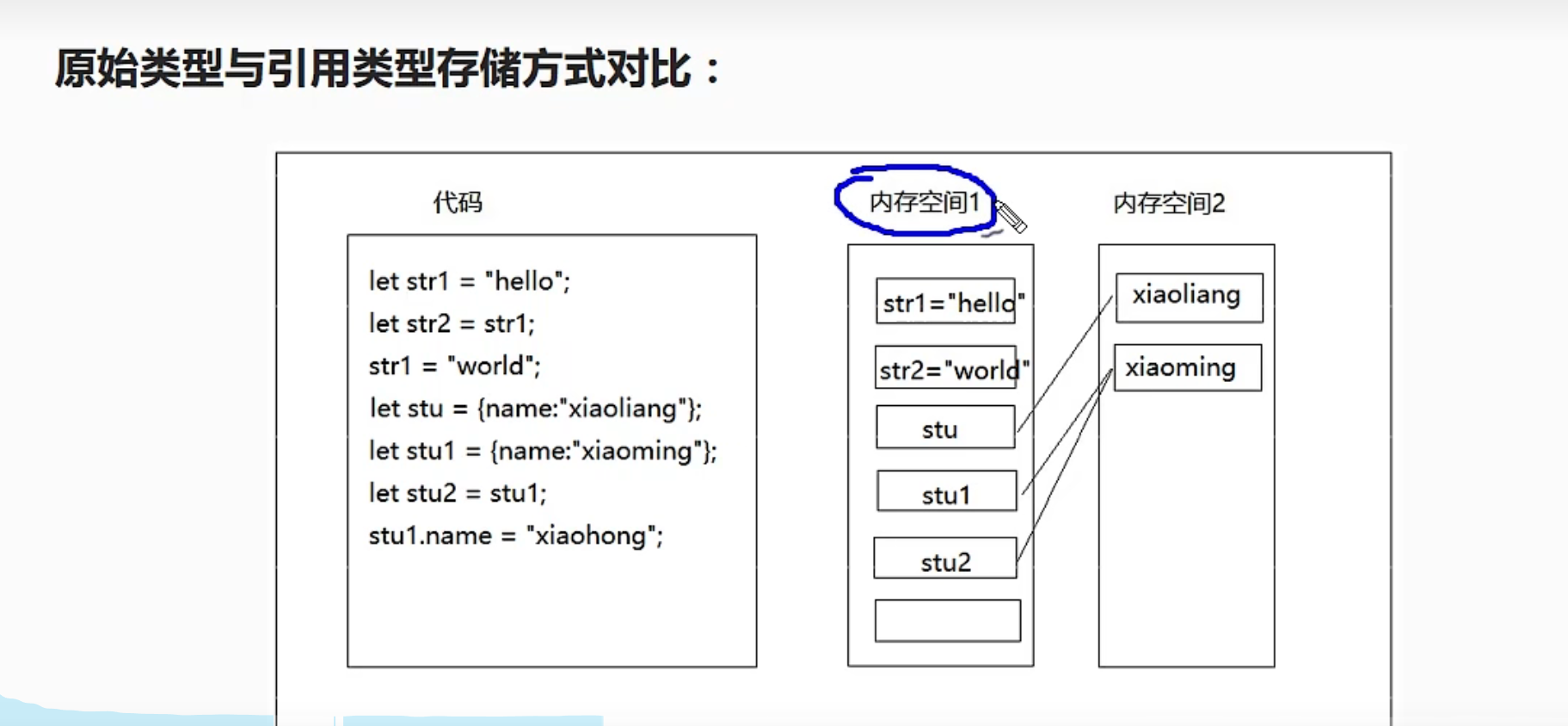Click the circled 内存空间1 label
1568x726 pixels.
pos(923,202)
